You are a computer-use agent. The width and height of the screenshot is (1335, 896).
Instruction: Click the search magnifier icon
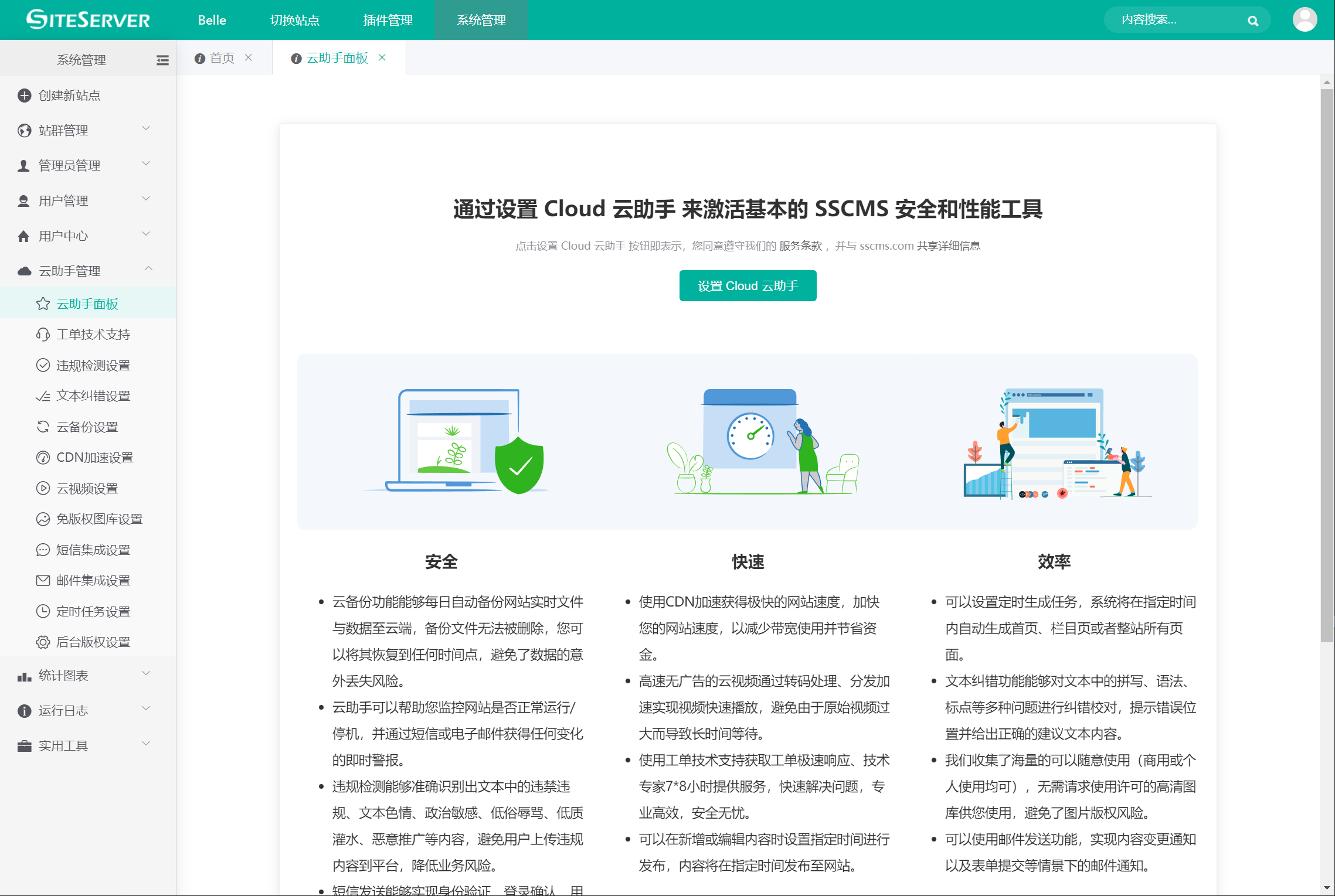(x=1252, y=21)
